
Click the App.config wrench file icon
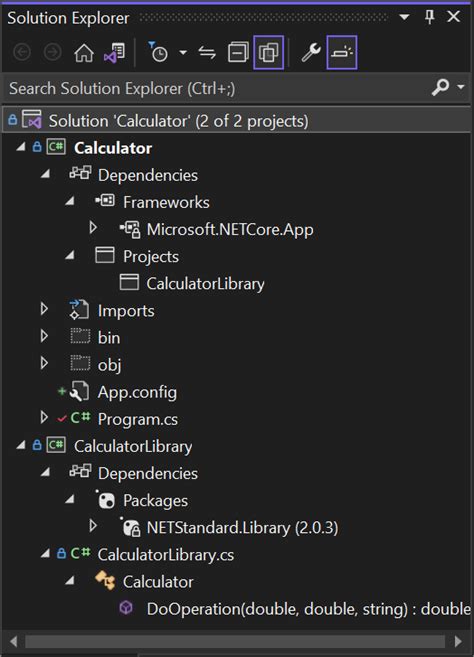(x=80, y=391)
